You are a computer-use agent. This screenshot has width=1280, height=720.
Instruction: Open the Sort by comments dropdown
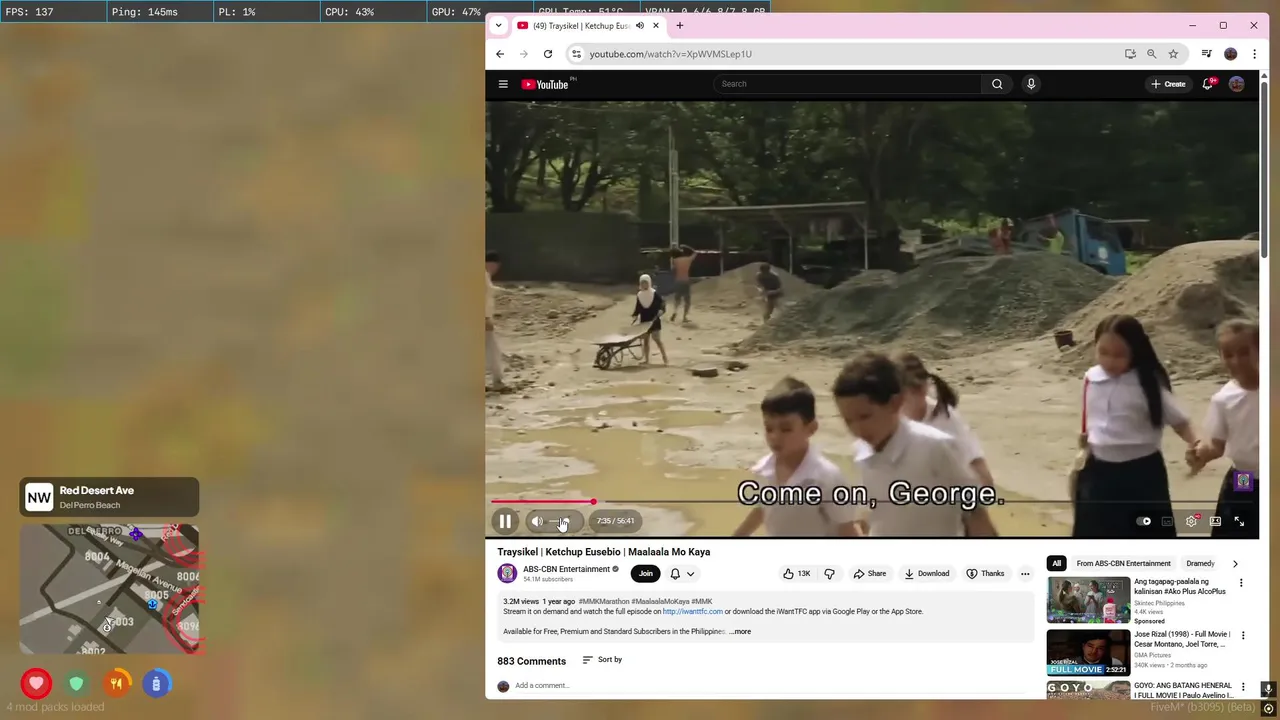(x=602, y=660)
